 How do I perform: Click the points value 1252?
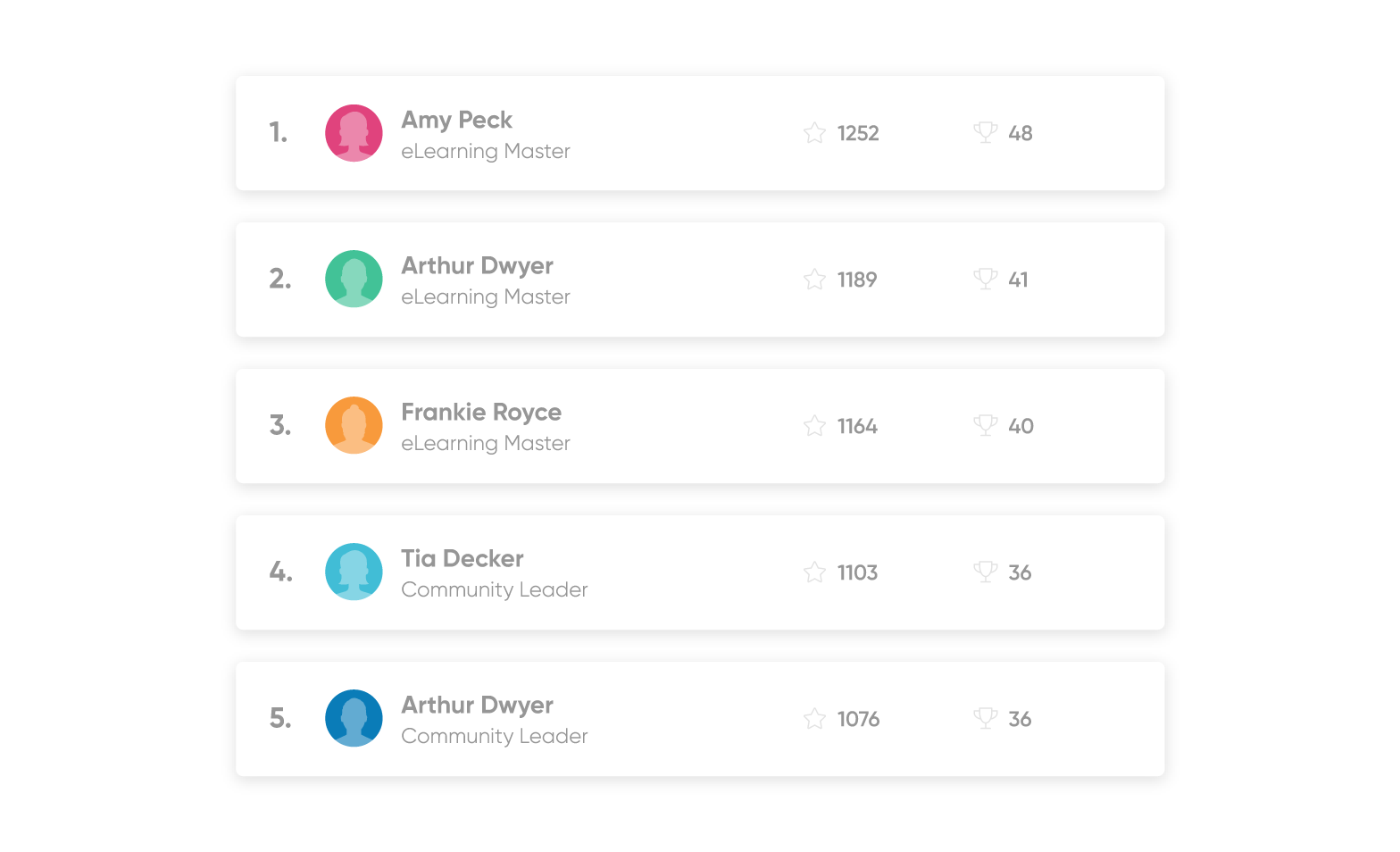tap(858, 134)
